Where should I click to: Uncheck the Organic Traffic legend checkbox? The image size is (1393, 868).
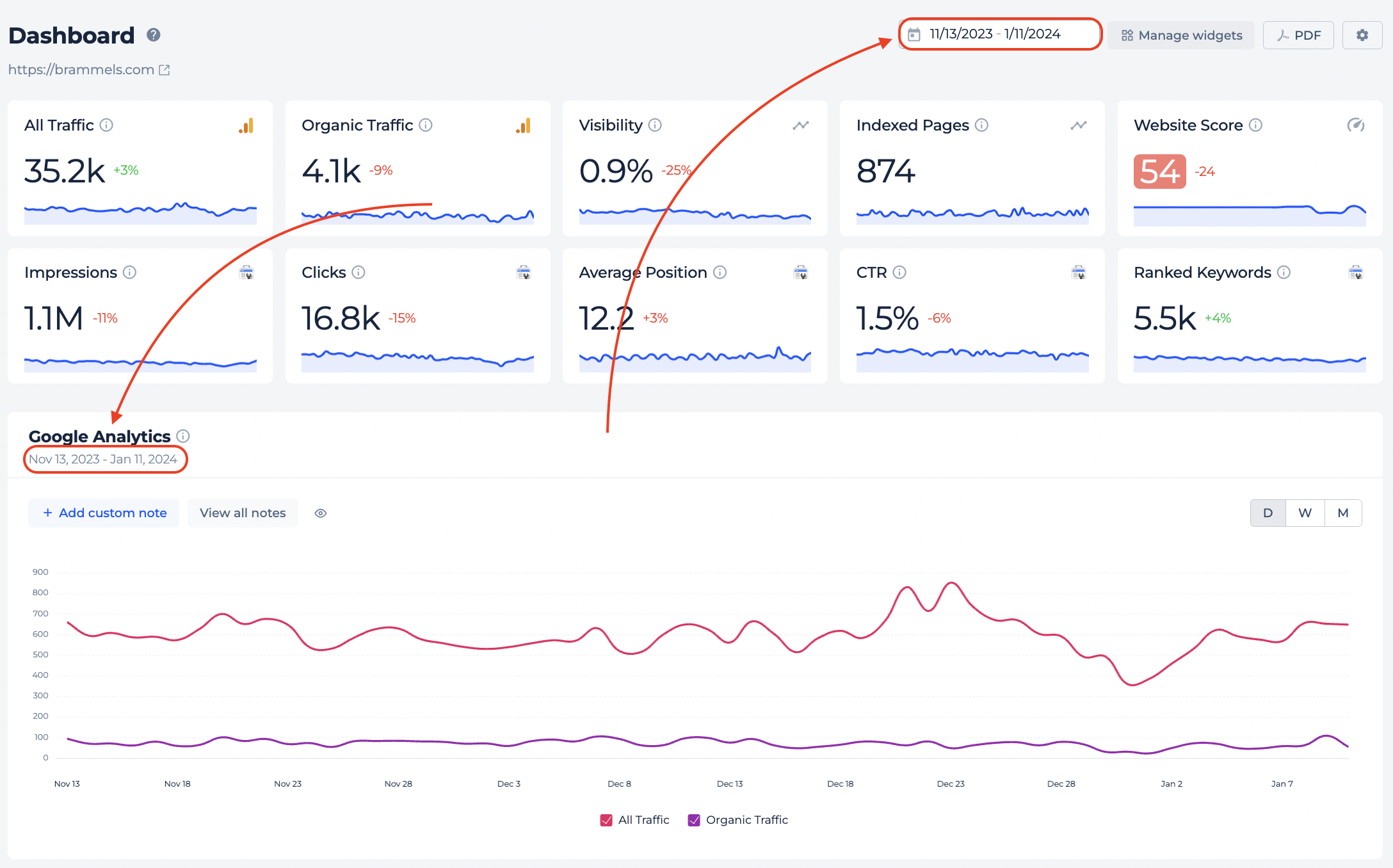(x=694, y=820)
